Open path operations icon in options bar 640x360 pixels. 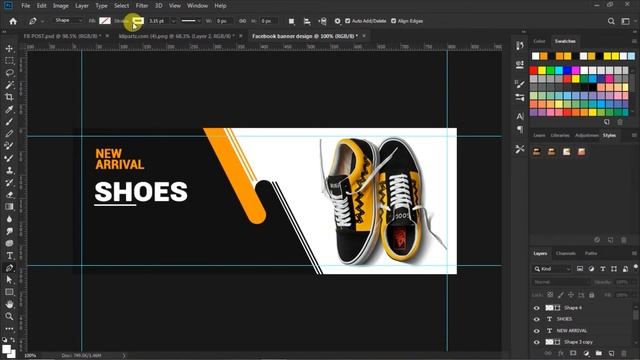pyautogui.click(x=291, y=21)
